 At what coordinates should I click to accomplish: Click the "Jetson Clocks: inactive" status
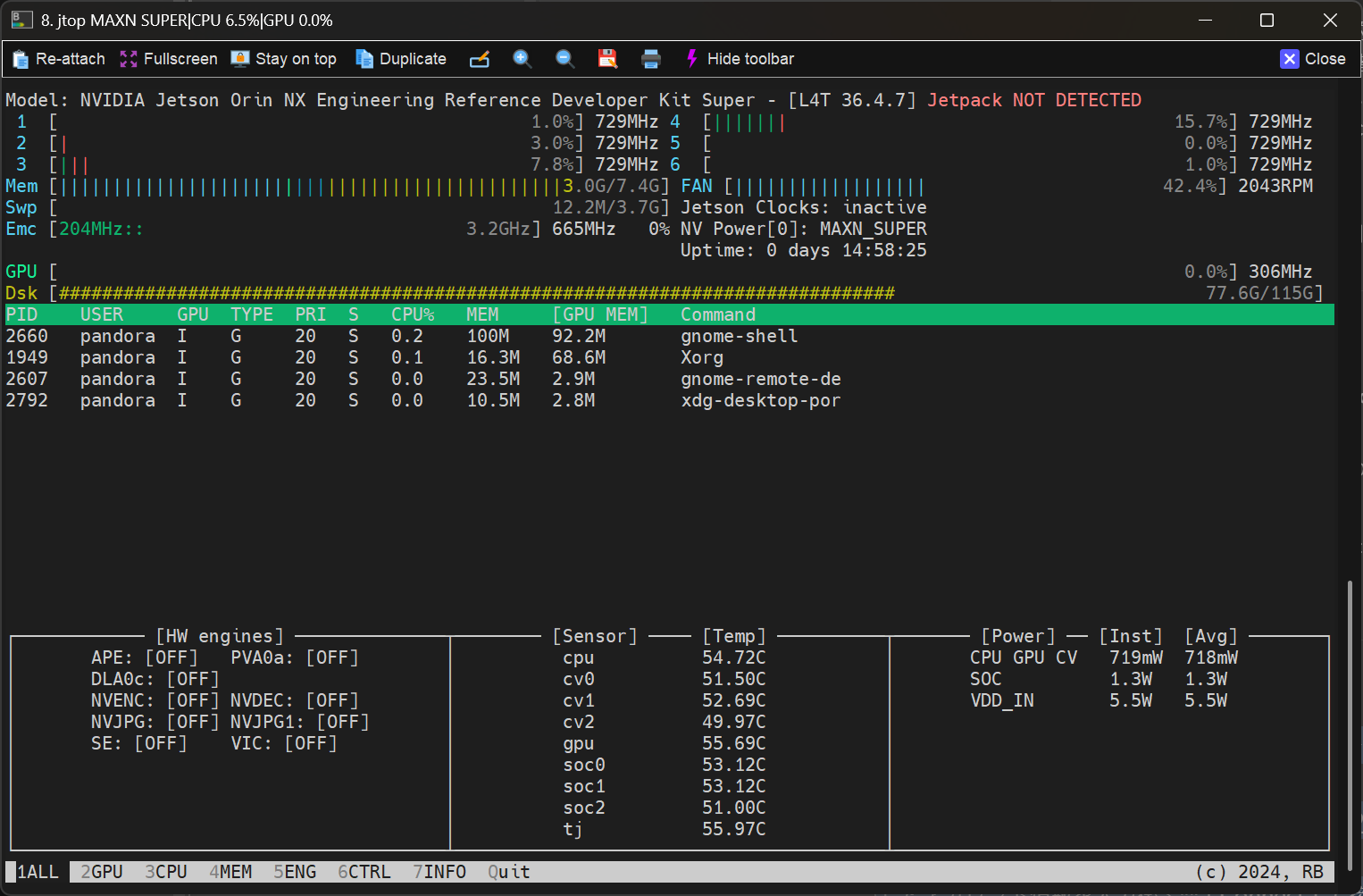tap(804, 207)
